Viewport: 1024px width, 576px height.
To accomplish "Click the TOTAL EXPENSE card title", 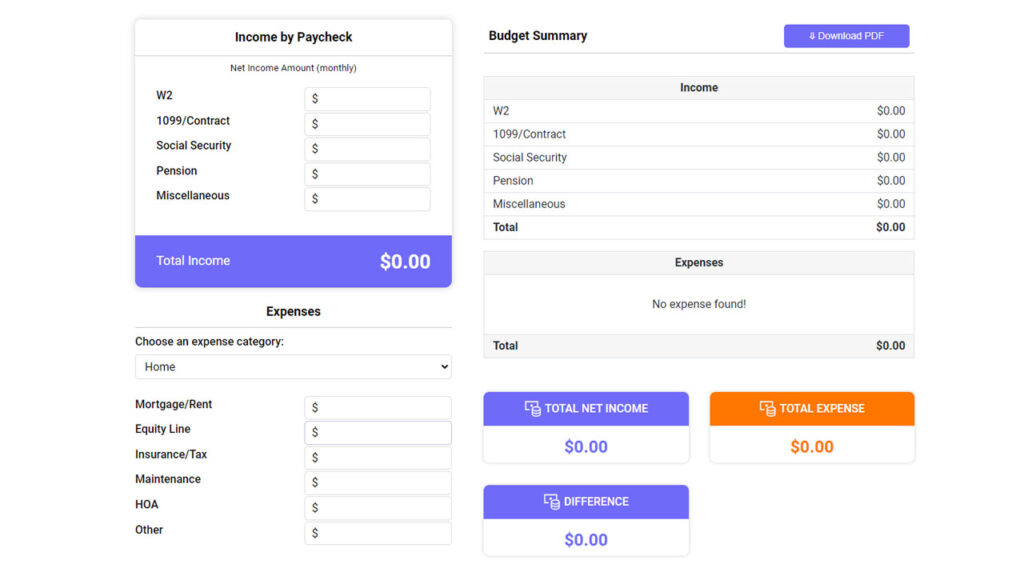I will point(822,409).
